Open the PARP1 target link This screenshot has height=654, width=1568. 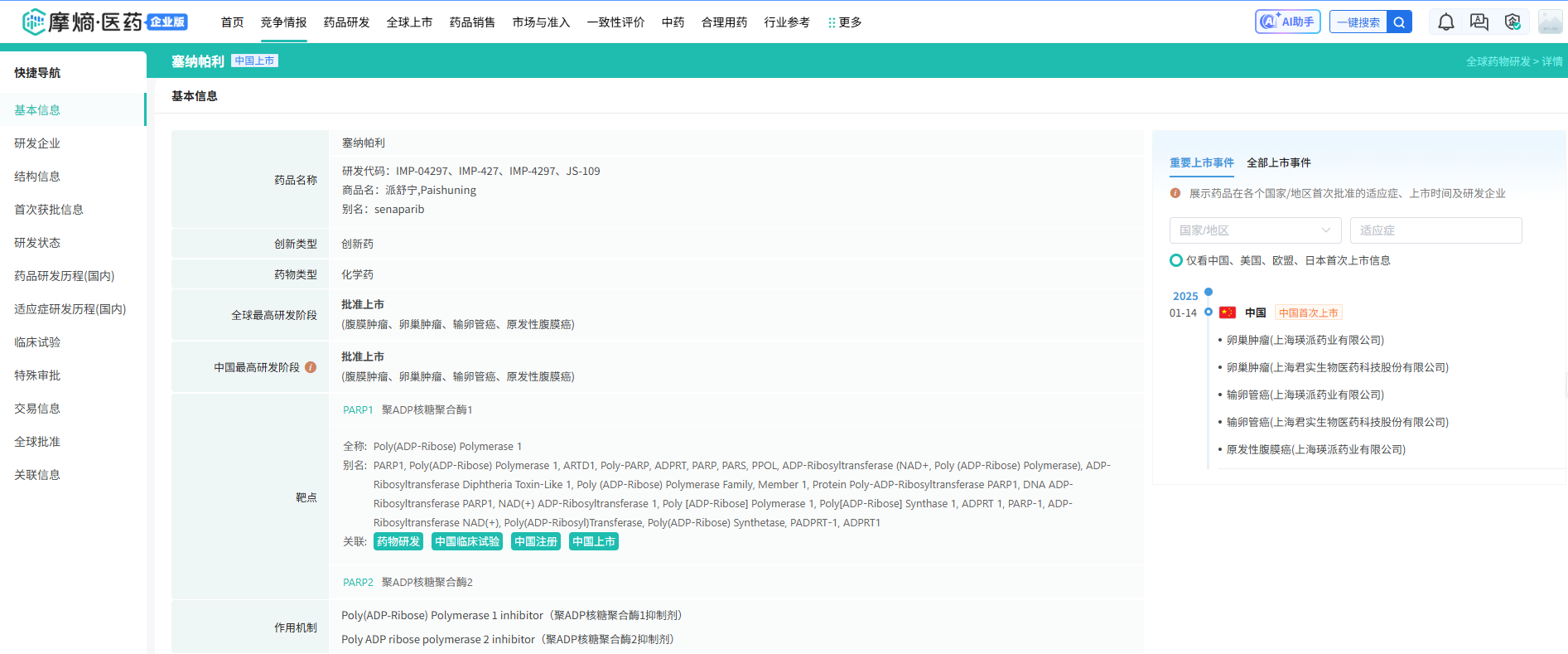358,409
